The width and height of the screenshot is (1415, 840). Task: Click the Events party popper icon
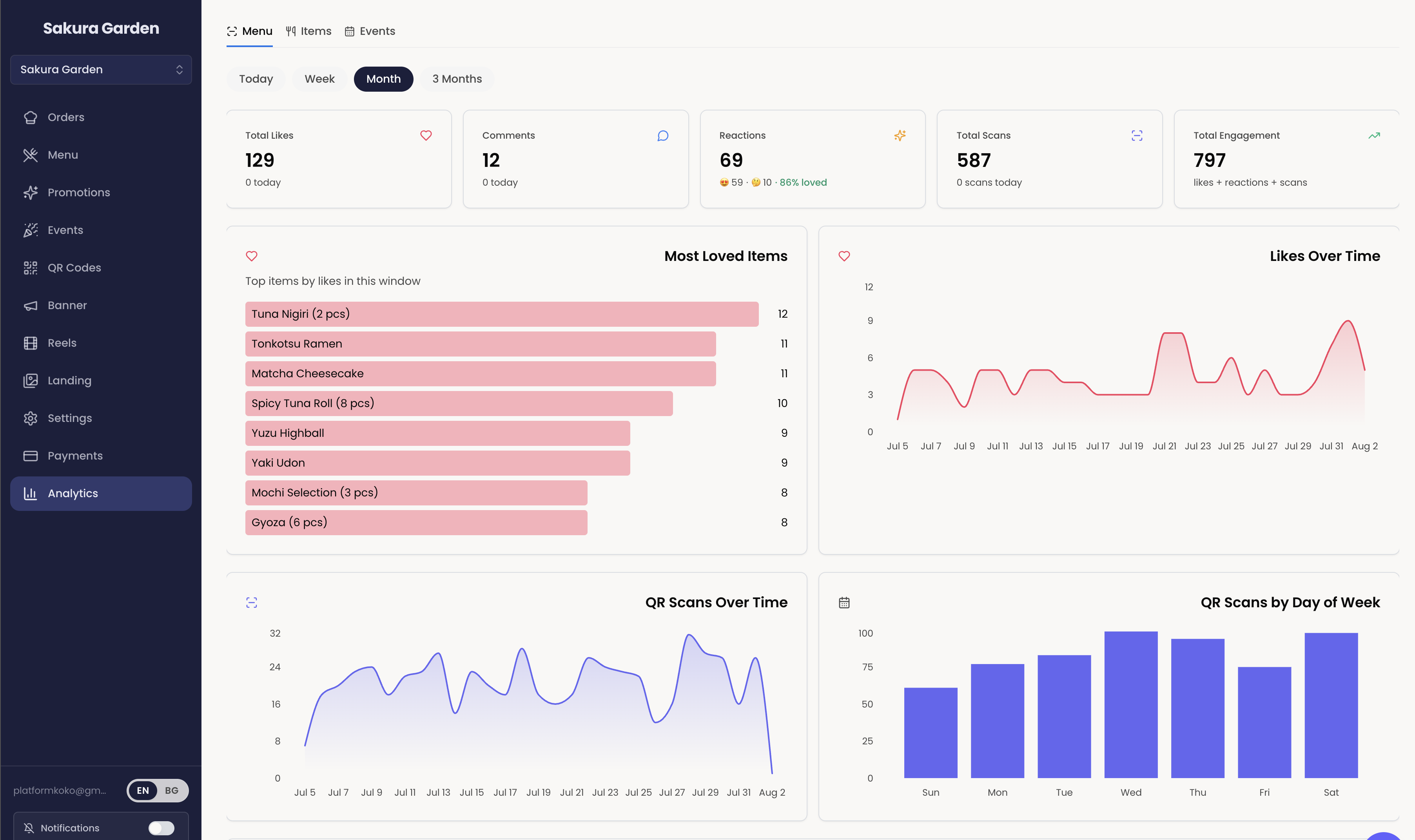tap(31, 230)
